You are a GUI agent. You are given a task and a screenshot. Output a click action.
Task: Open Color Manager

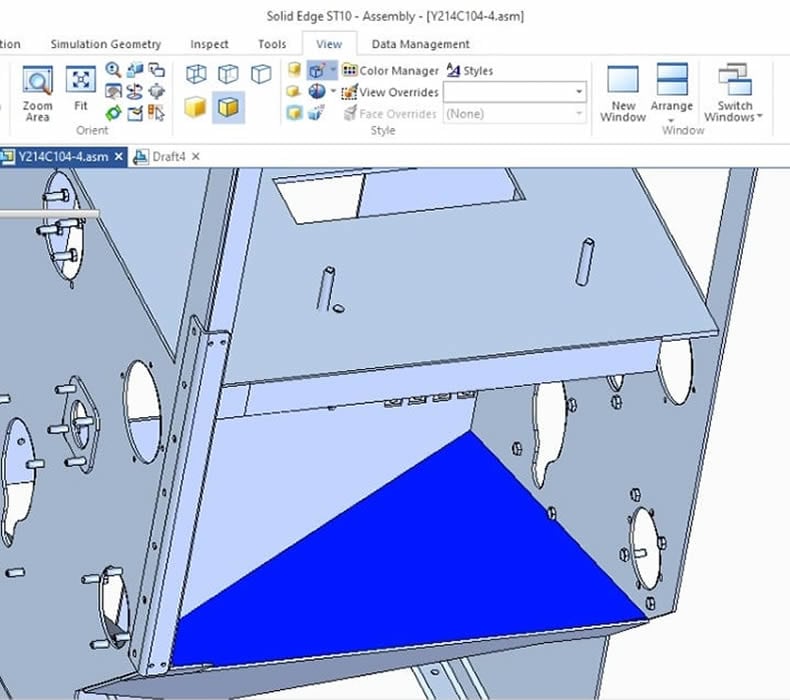pos(390,71)
